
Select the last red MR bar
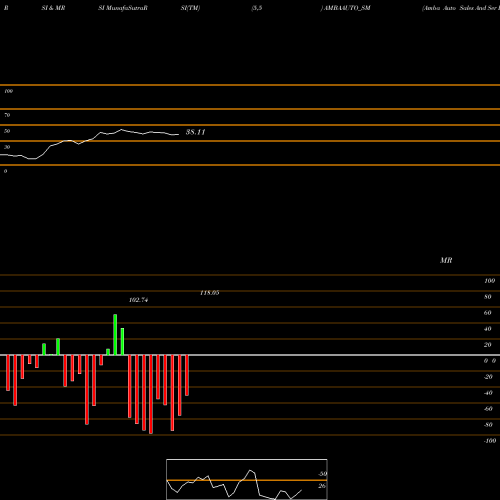point(187,375)
